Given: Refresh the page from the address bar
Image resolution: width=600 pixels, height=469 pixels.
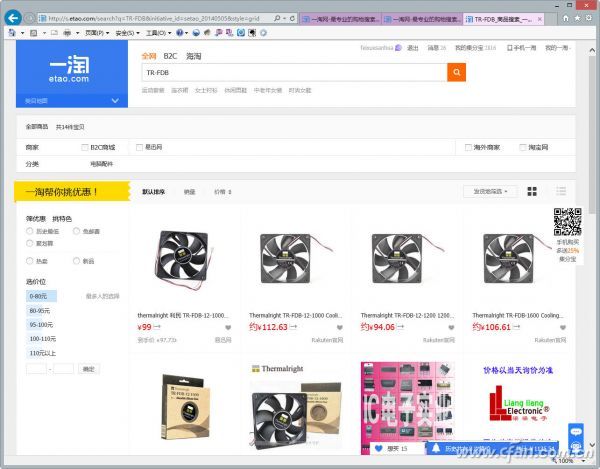Looking at the screenshot, I should tap(292, 18).
